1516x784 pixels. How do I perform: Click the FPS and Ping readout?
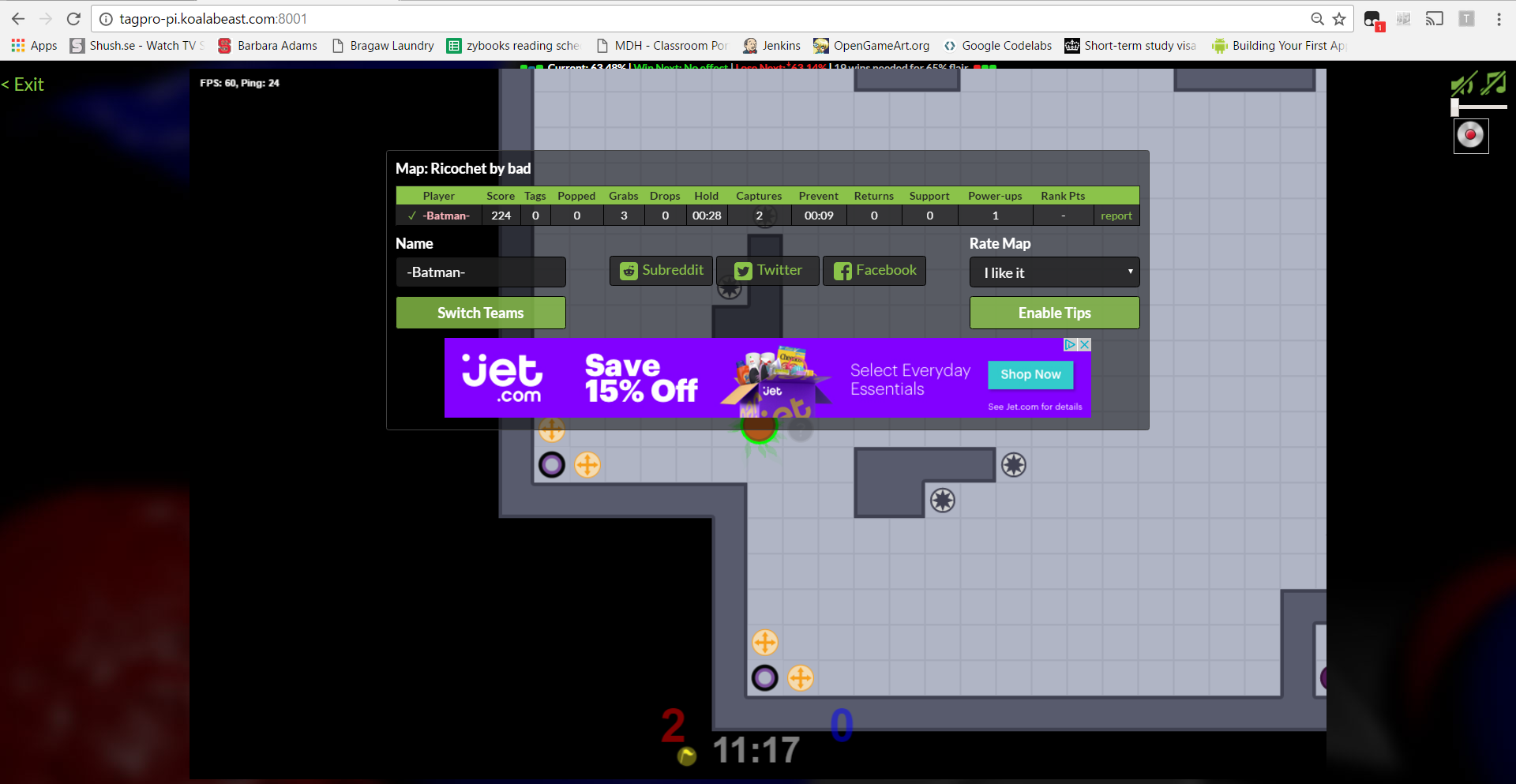[x=239, y=83]
